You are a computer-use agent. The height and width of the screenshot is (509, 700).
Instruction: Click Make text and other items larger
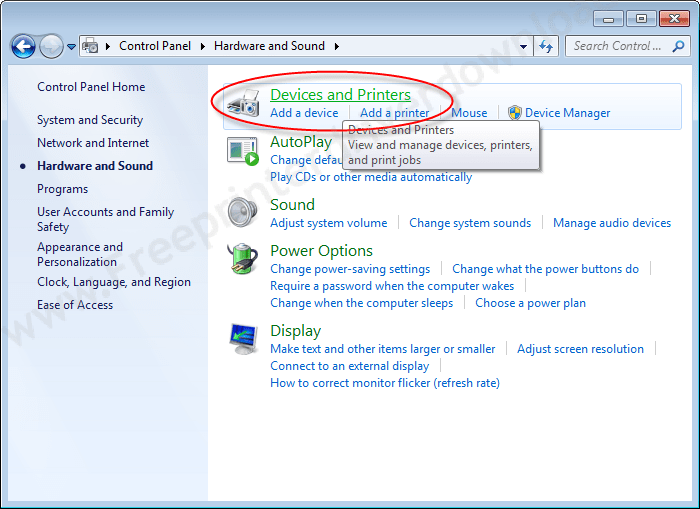click(383, 349)
